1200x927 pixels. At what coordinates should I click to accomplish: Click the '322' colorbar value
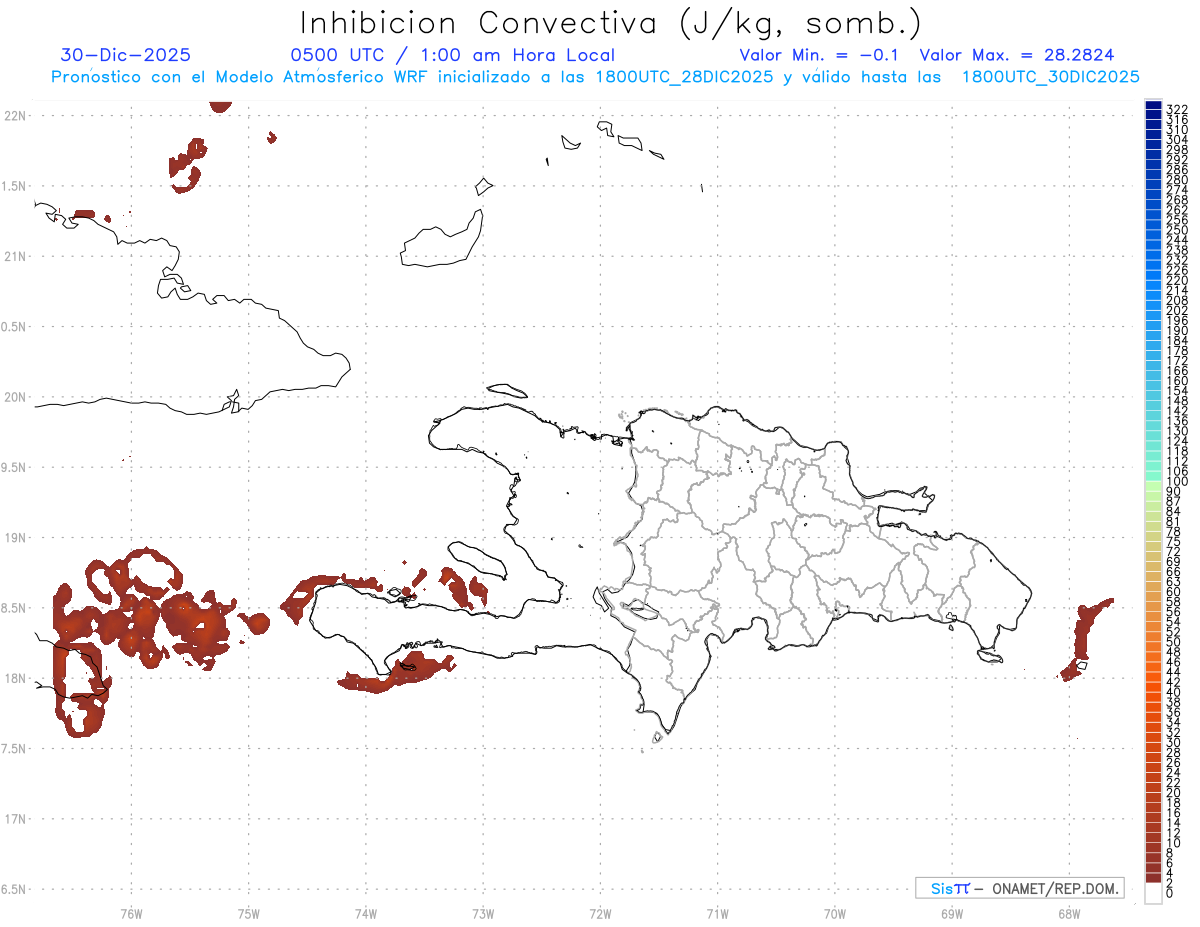coord(1177,109)
